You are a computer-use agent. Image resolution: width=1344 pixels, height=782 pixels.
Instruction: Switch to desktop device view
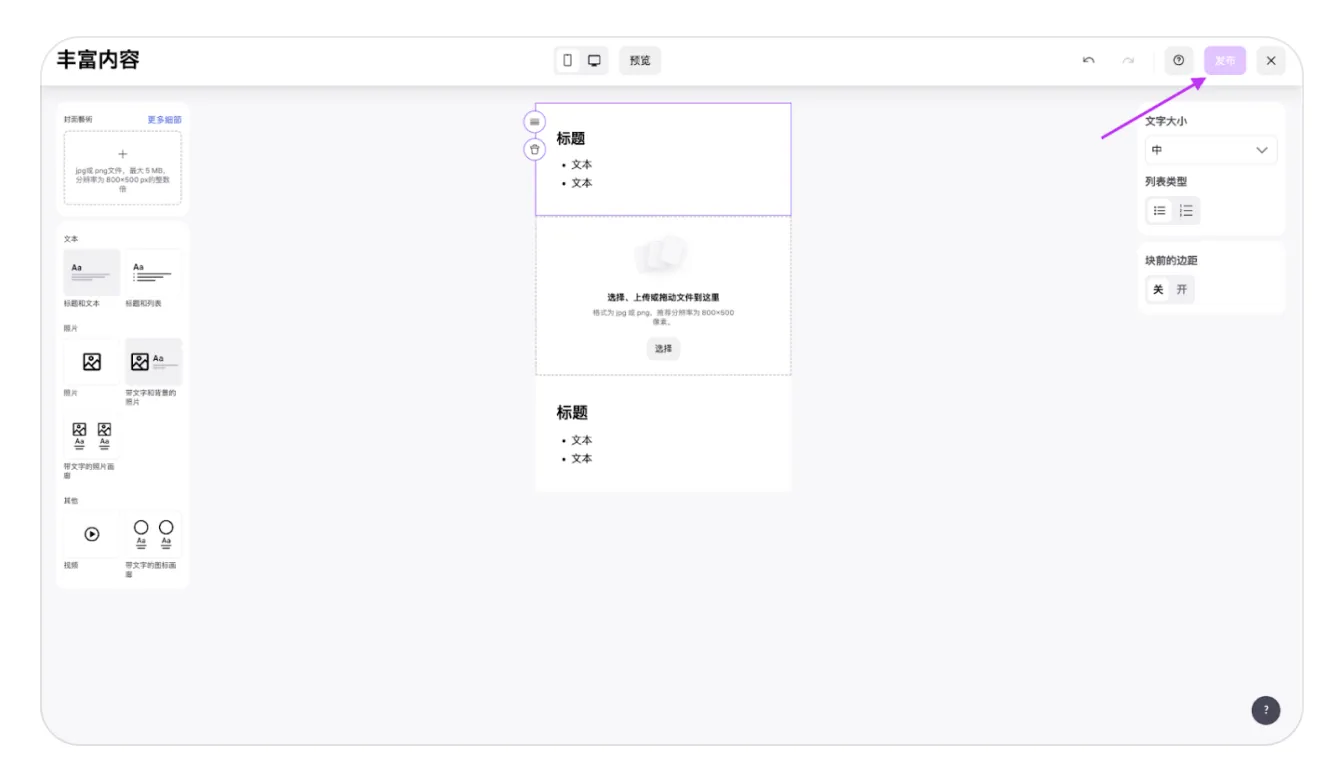coord(594,61)
